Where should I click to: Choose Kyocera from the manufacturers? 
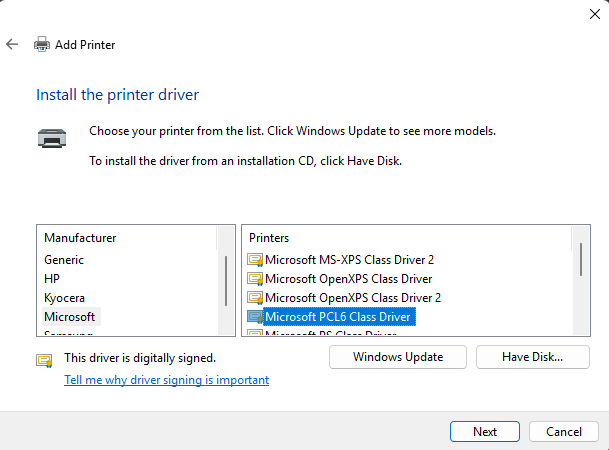tap(65, 298)
